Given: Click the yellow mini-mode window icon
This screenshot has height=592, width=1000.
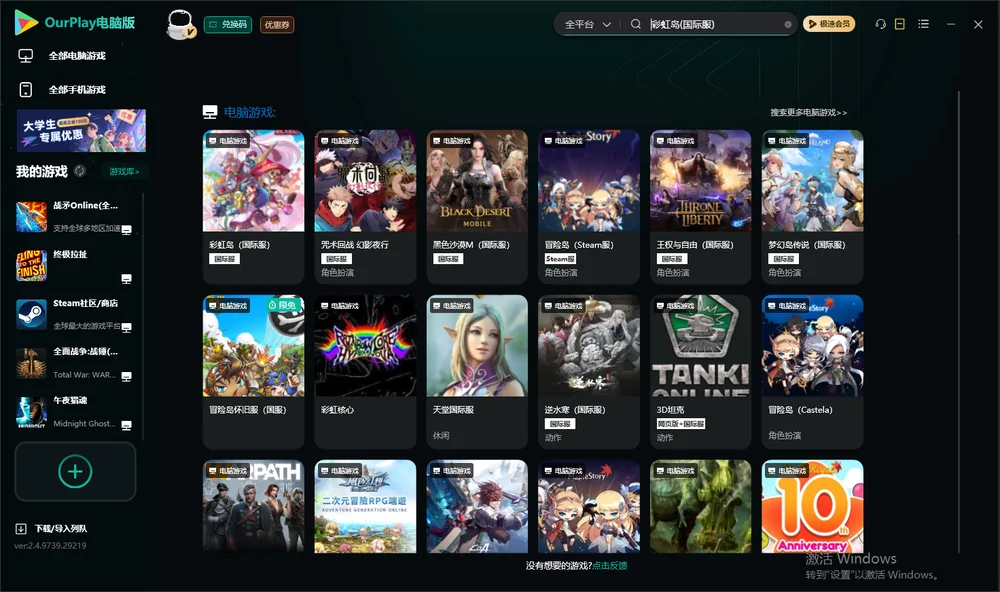Looking at the screenshot, I should (900, 24).
